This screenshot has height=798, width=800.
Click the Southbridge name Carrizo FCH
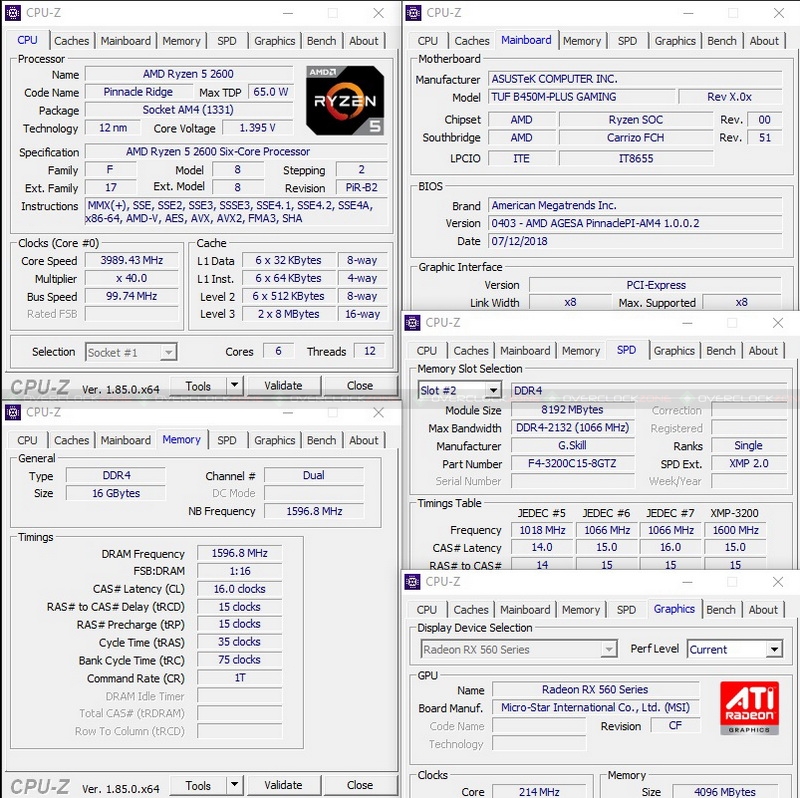tap(636, 138)
